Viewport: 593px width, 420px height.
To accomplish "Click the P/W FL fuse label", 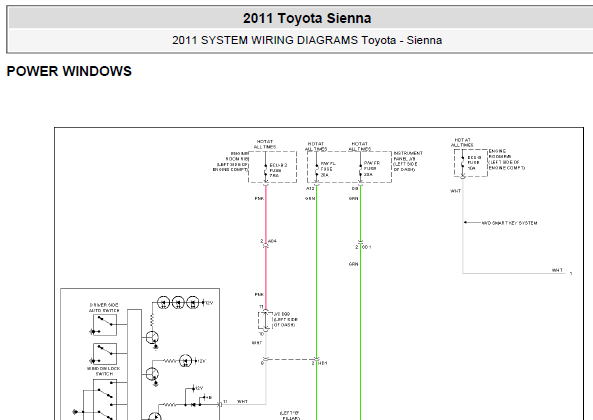I will click(328, 169).
